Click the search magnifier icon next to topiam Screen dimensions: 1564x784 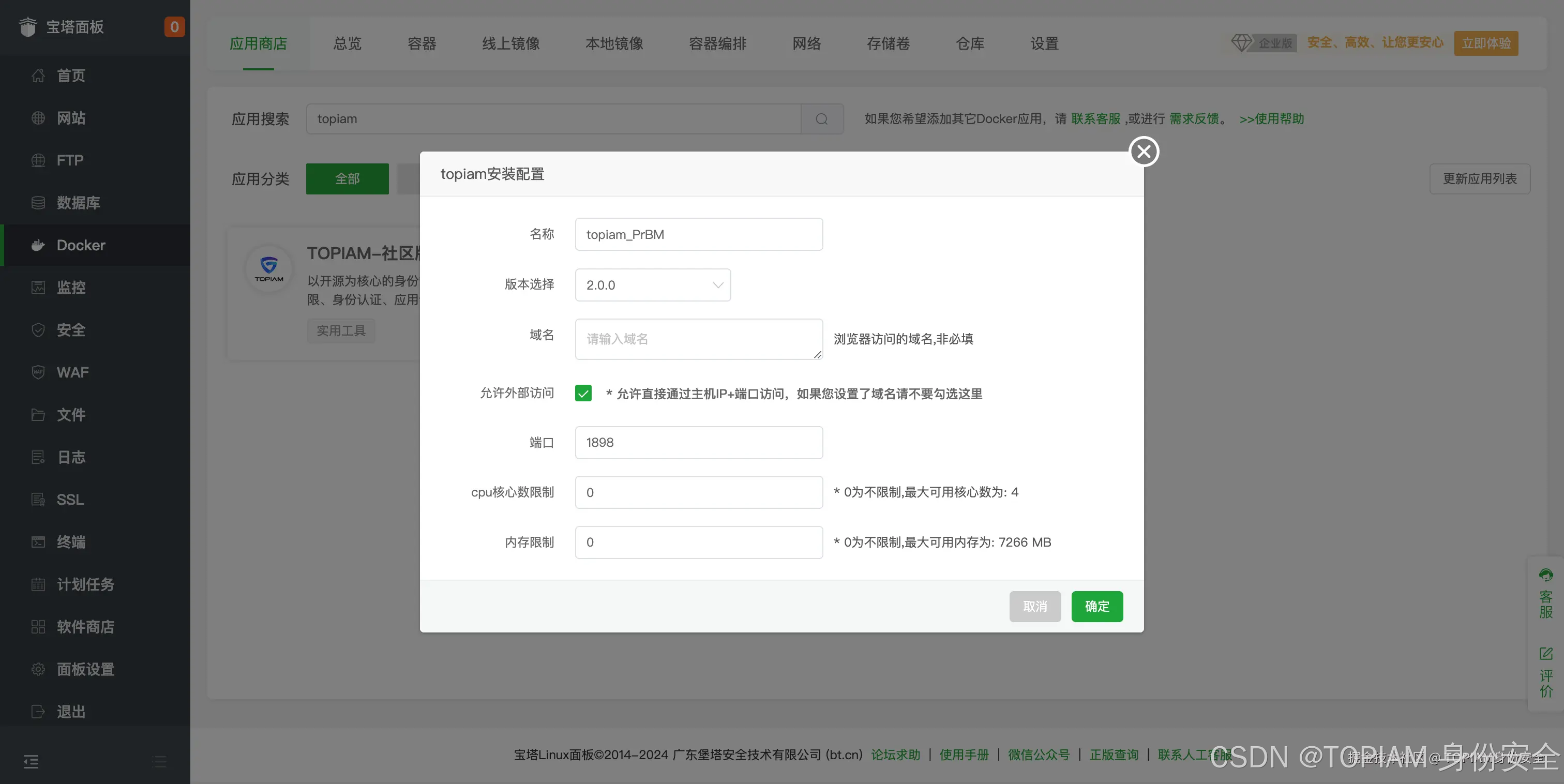coord(823,118)
